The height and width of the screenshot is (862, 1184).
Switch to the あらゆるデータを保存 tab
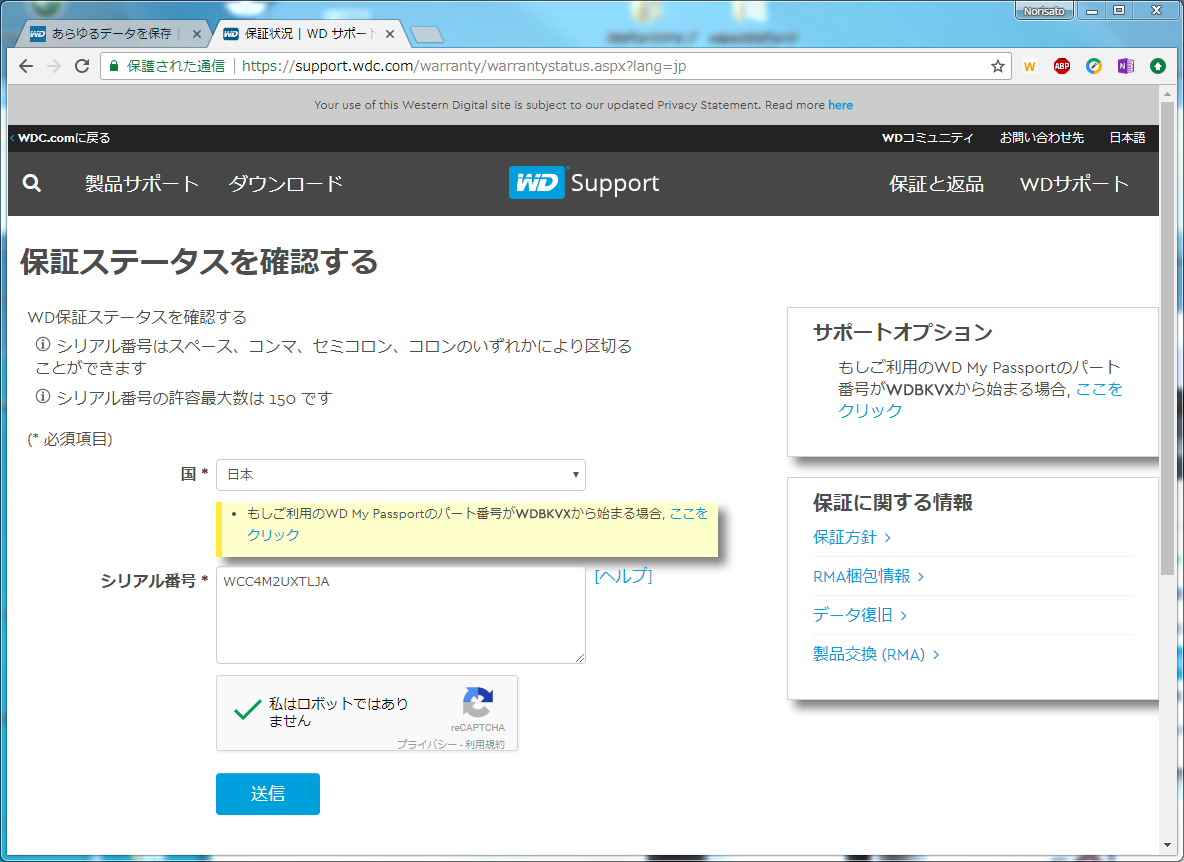(x=112, y=34)
